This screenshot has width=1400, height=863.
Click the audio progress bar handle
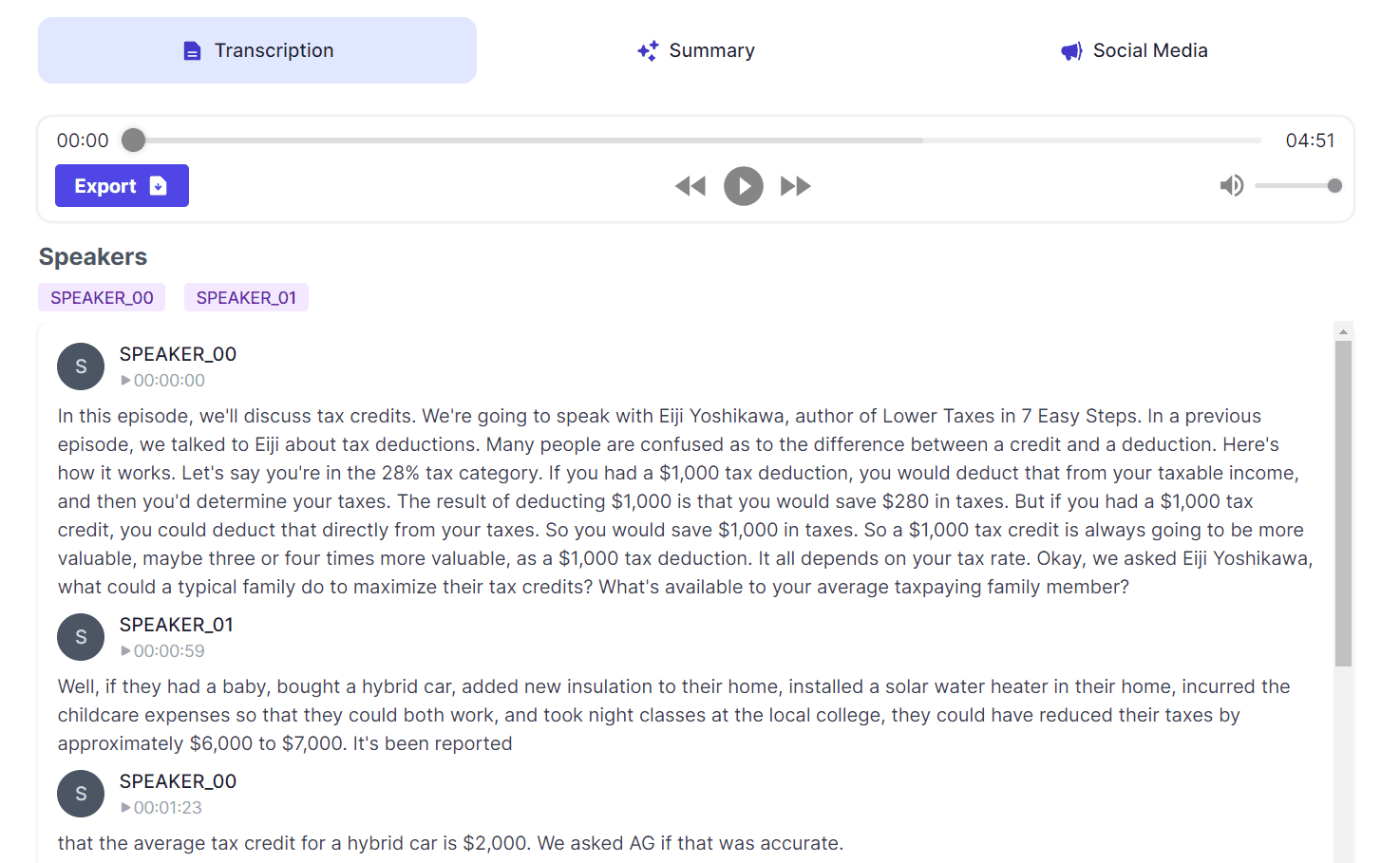134,141
